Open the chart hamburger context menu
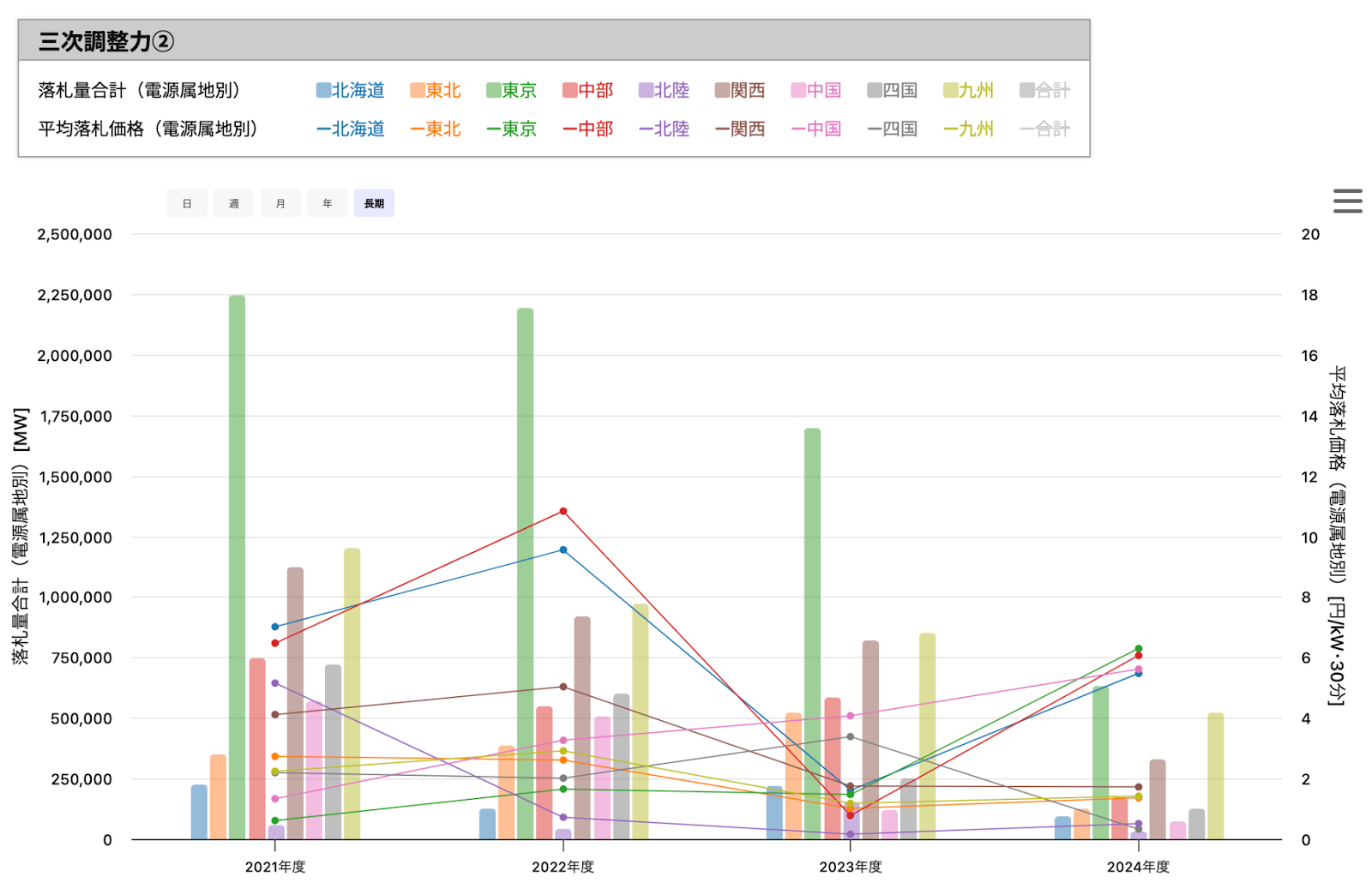The width and height of the screenshot is (1372, 883). click(x=1347, y=201)
